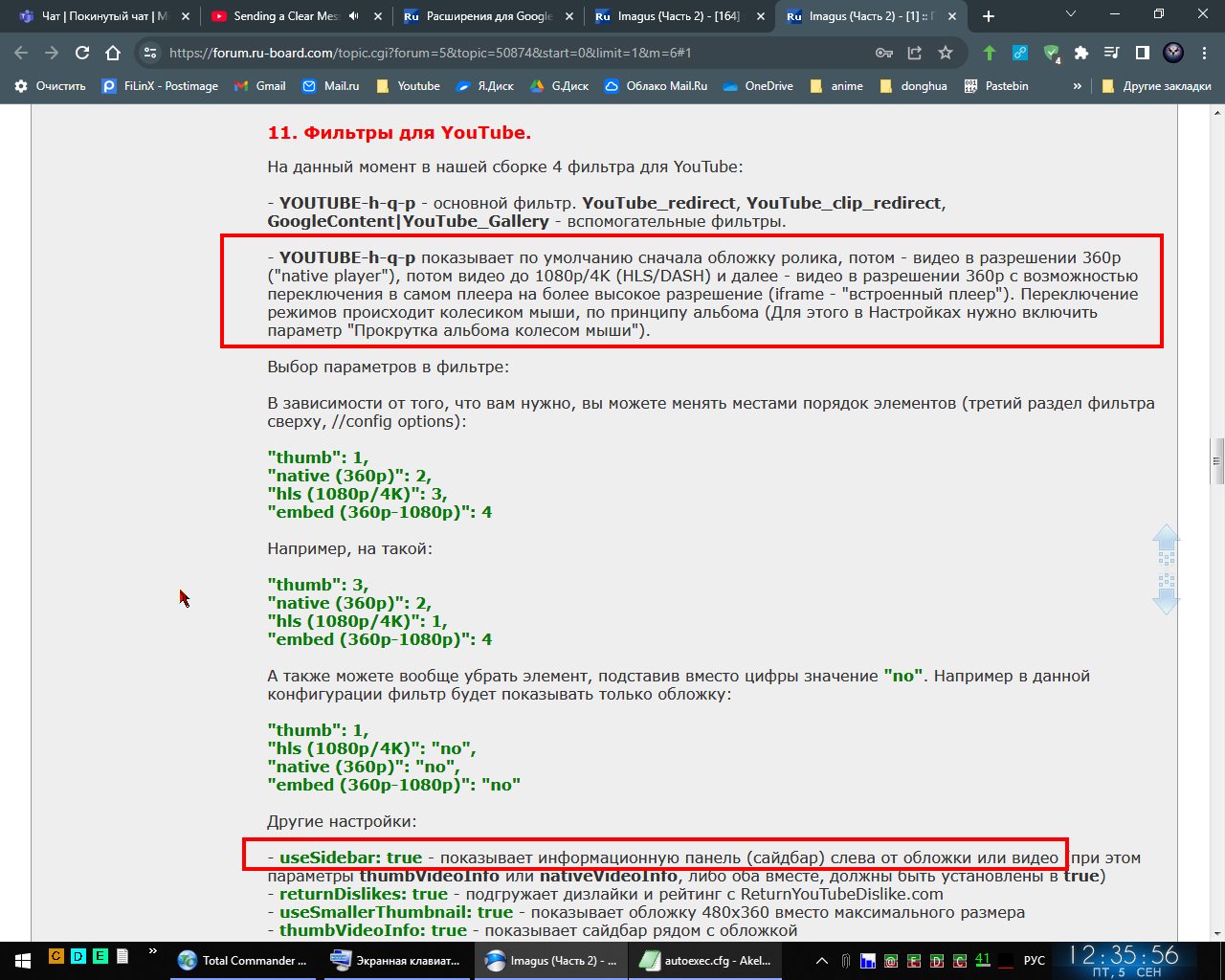This screenshot has height=980, width=1225.
Task: Open the green shield extension
Action: (1052, 54)
